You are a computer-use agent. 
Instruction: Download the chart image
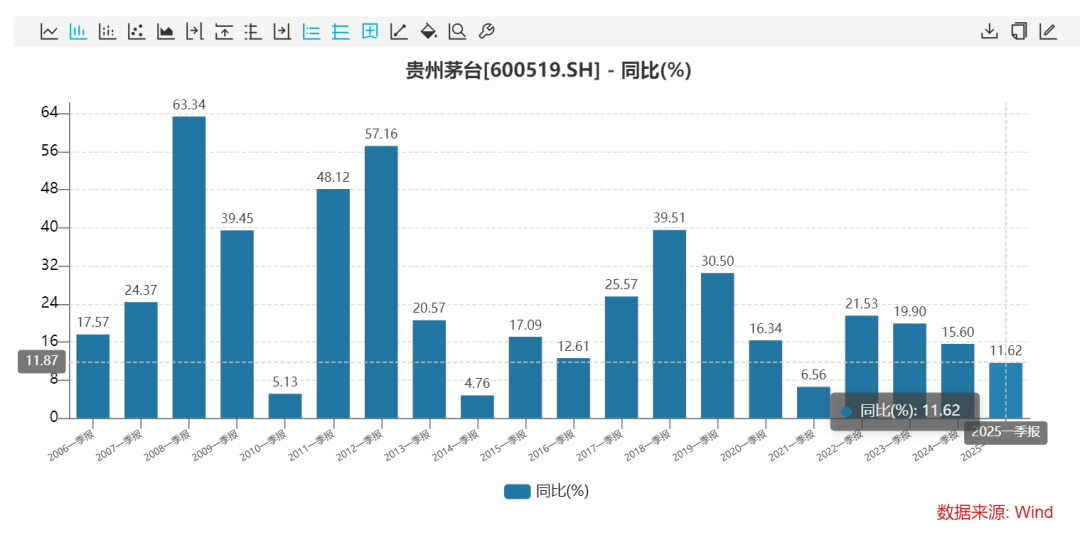point(989,31)
